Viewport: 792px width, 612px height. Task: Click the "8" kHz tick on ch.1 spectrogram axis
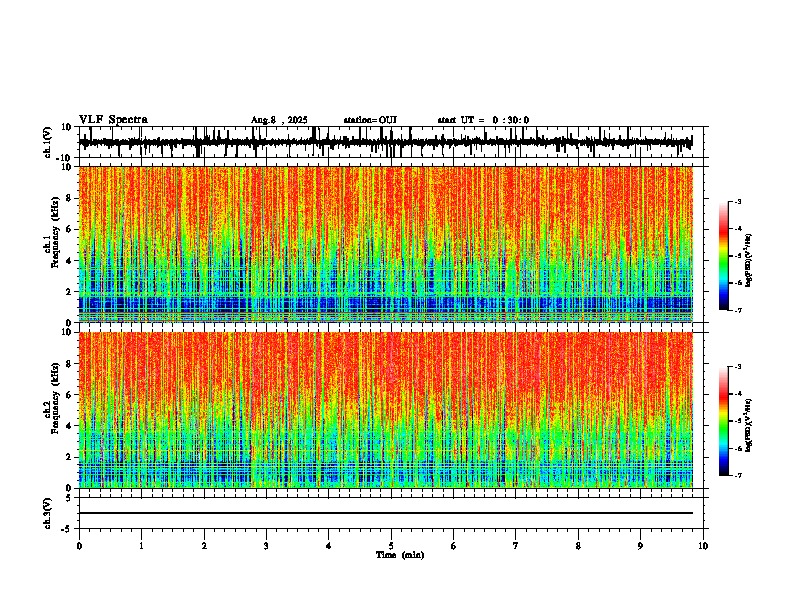[x=70, y=198]
